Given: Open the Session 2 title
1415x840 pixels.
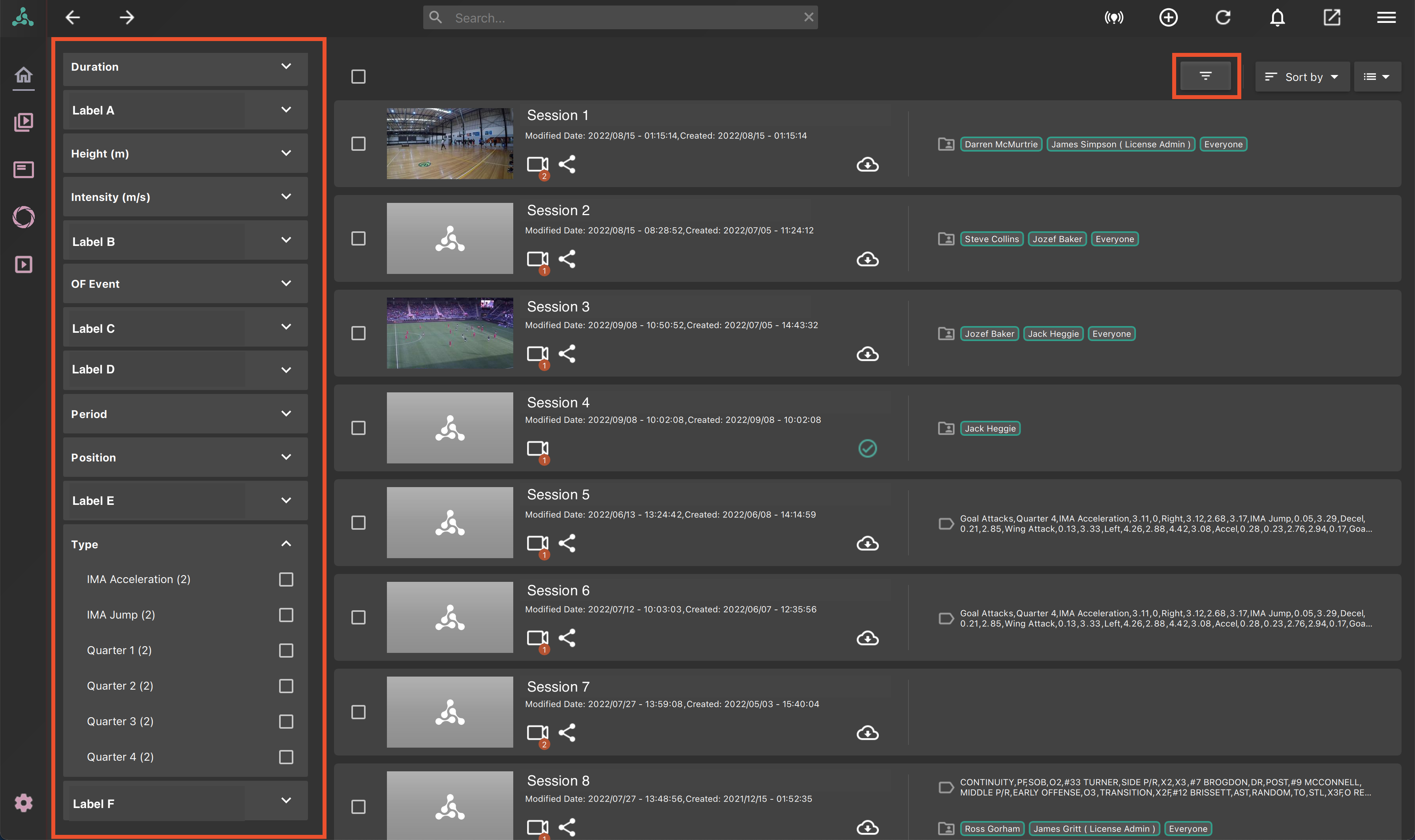Looking at the screenshot, I should click(x=558, y=210).
